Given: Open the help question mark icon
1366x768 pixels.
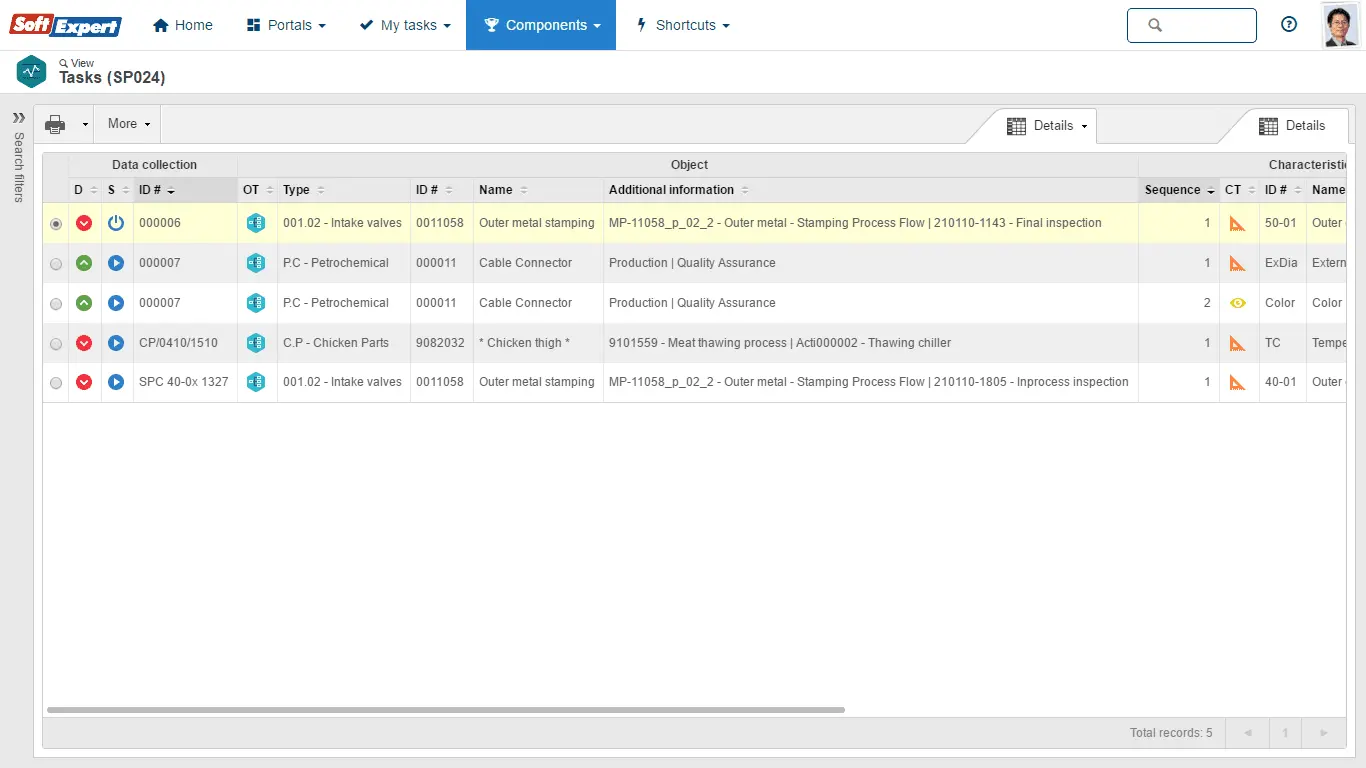Looking at the screenshot, I should point(1289,25).
